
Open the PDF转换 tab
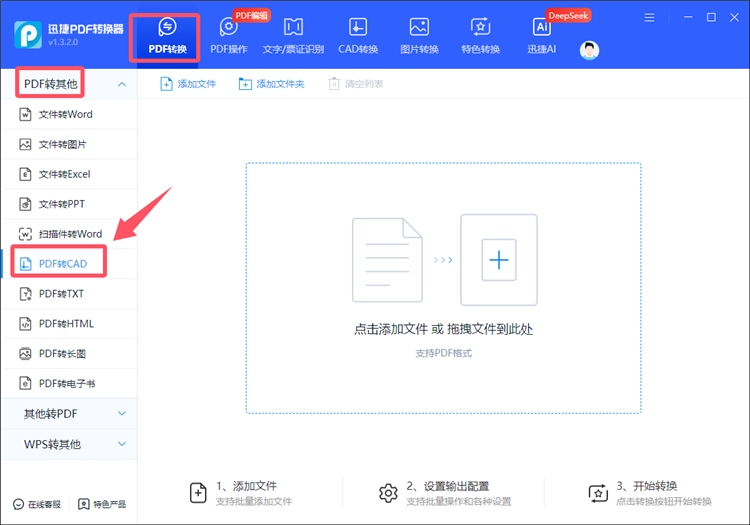pyautogui.click(x=167, y=37)
